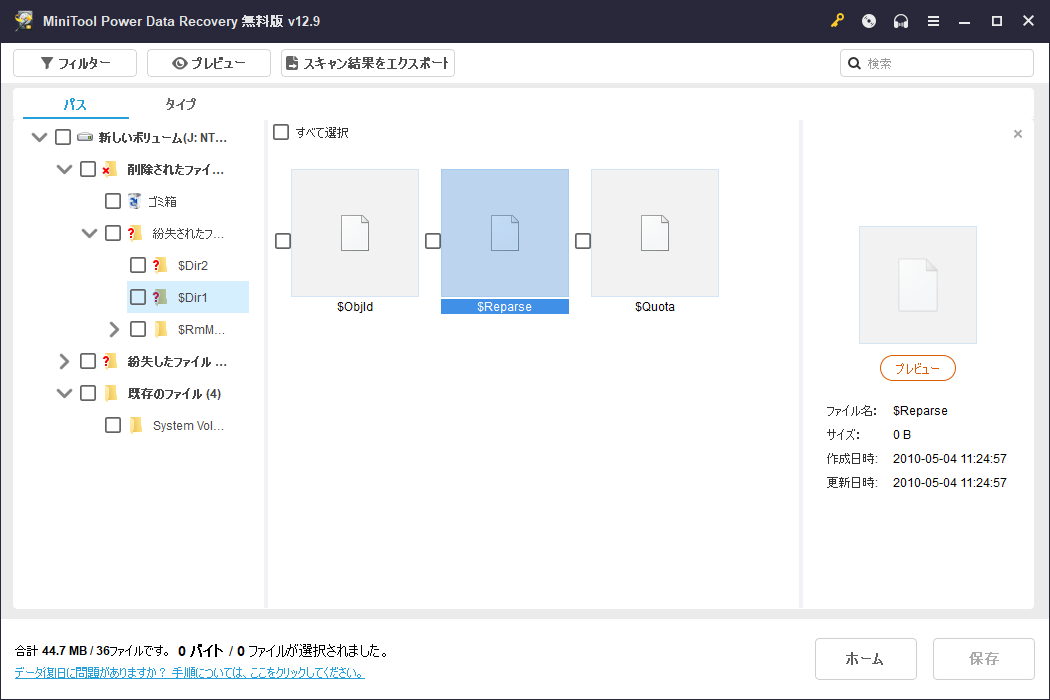Select the System Vol... tree label
The image size is (1050, 700).
click(x=188, y=425)
